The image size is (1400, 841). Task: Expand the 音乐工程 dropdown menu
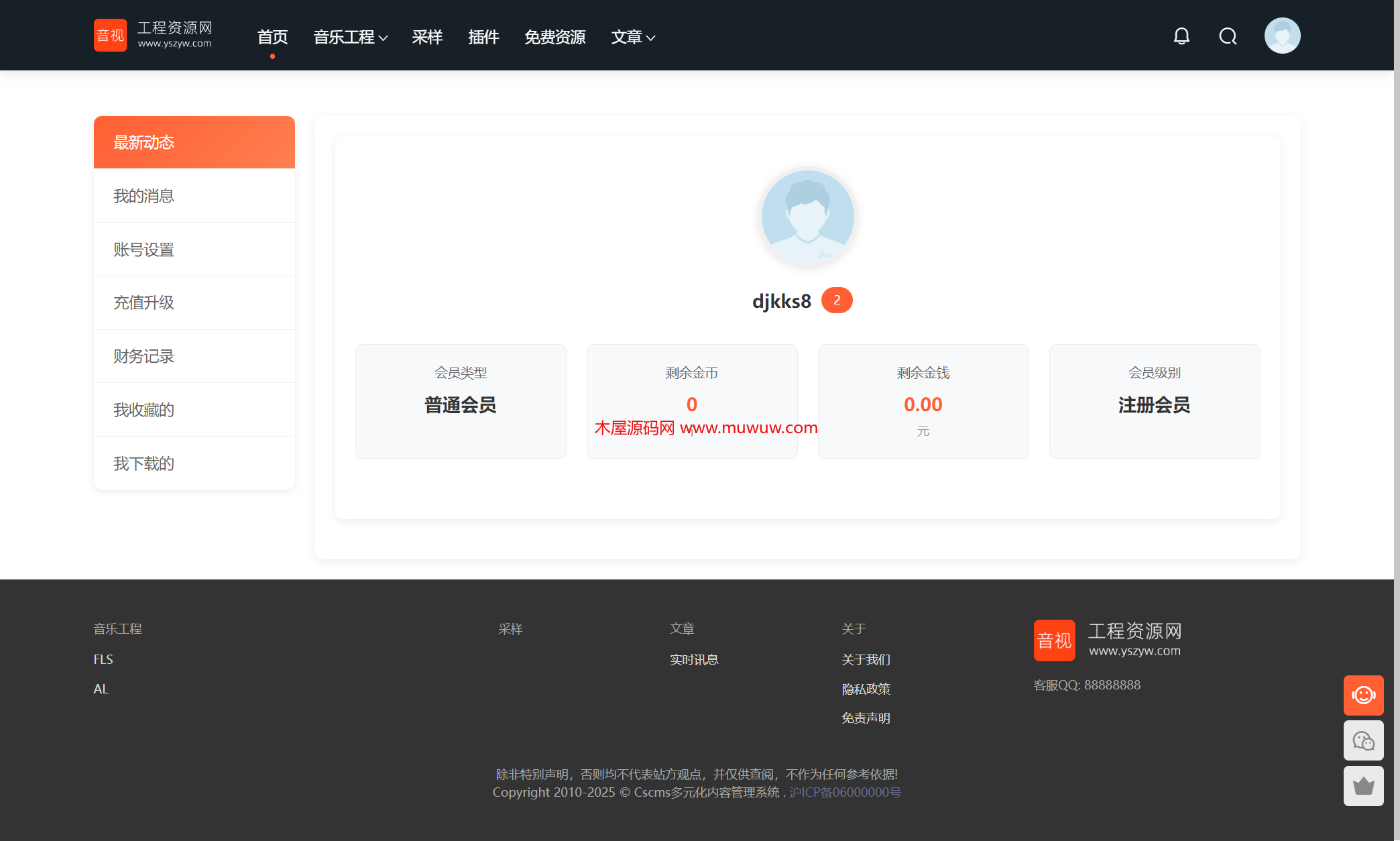pos(350,37)
